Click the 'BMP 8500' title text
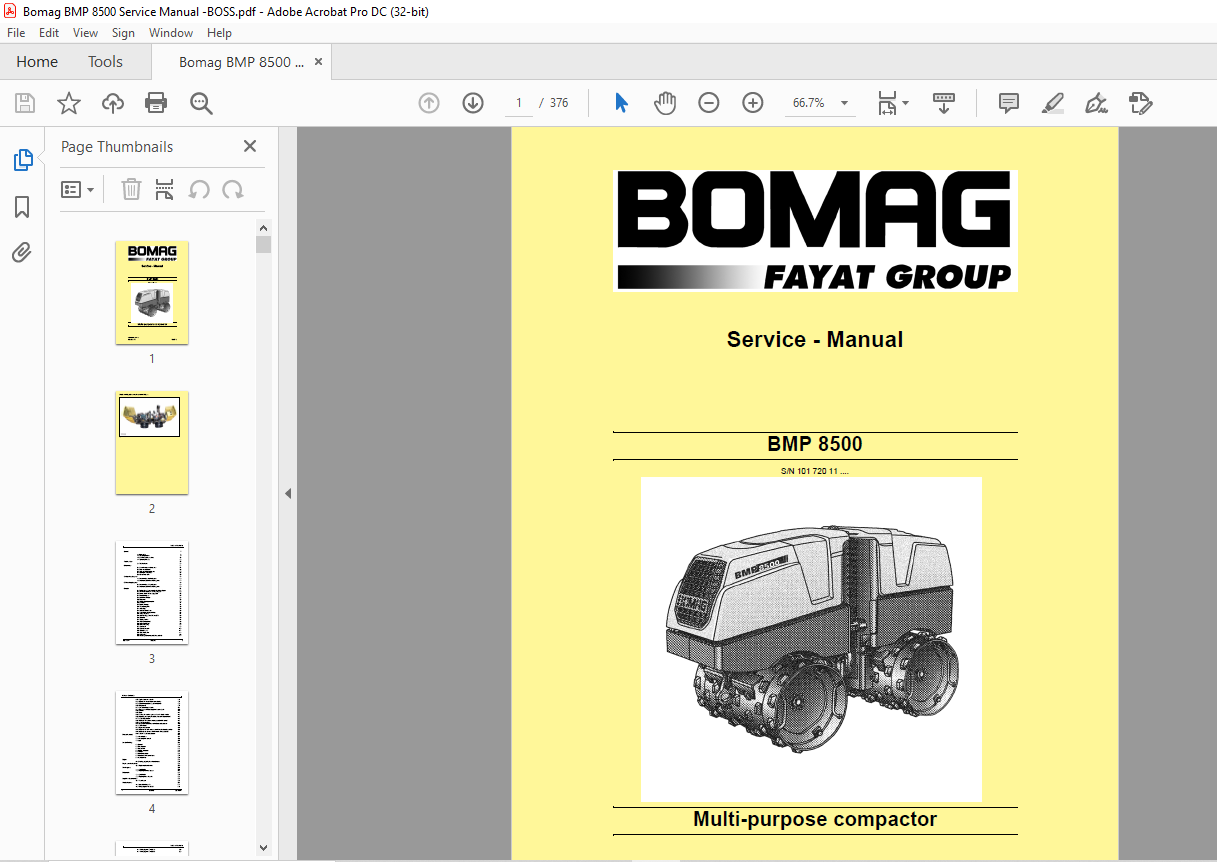 point(815,445)
